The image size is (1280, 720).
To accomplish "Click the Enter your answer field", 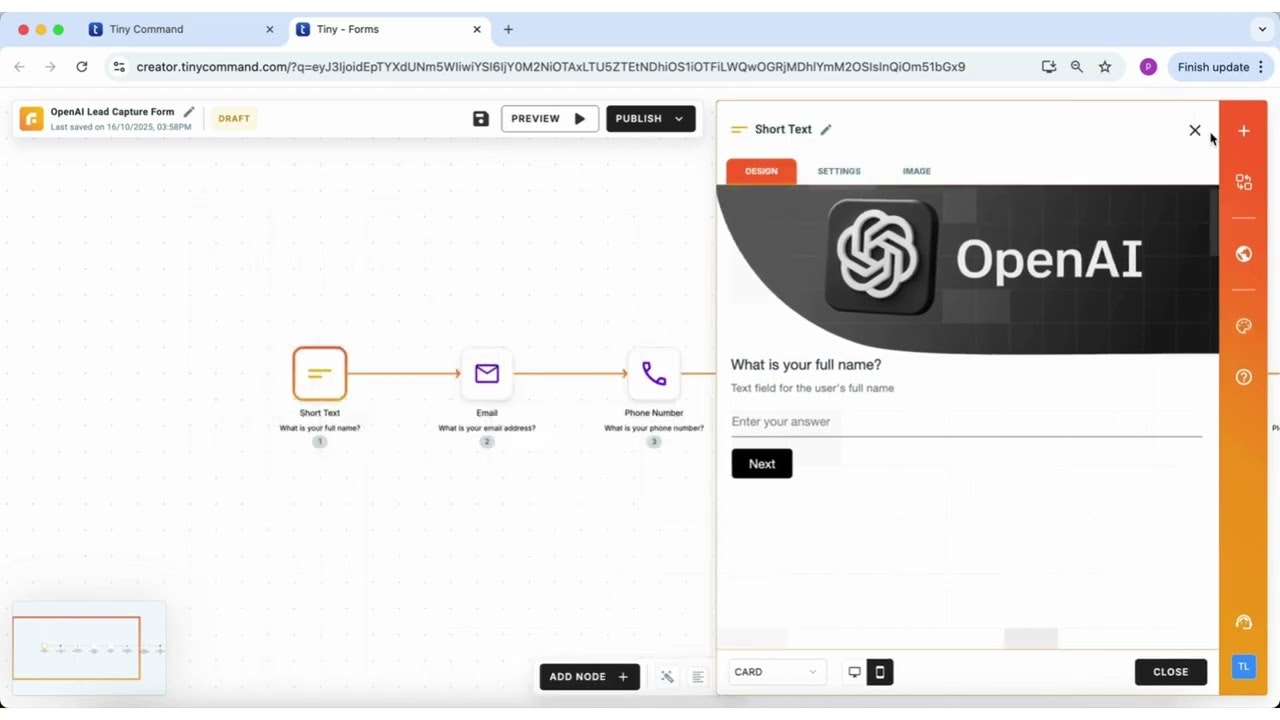I will [965, 422].
